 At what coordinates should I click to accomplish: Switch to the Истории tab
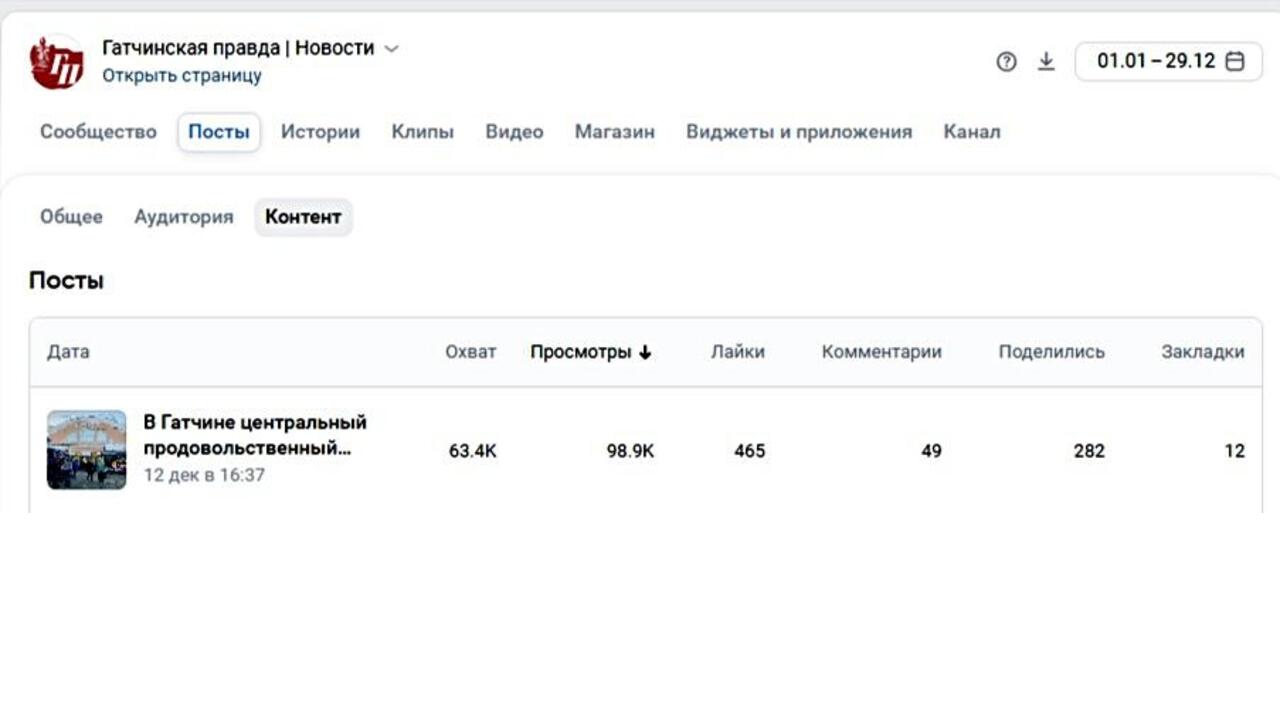[x=320, y=131]
